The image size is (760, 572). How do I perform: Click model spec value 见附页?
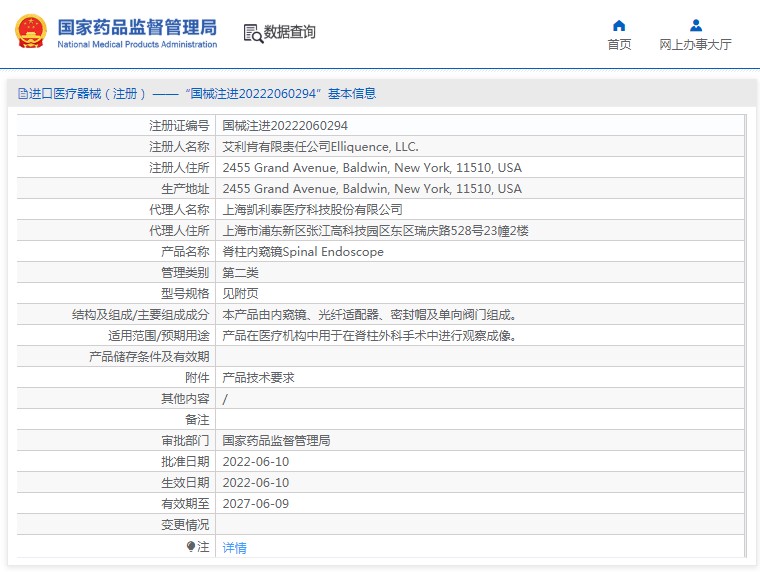pyautogui.click(x=240, y=294)
